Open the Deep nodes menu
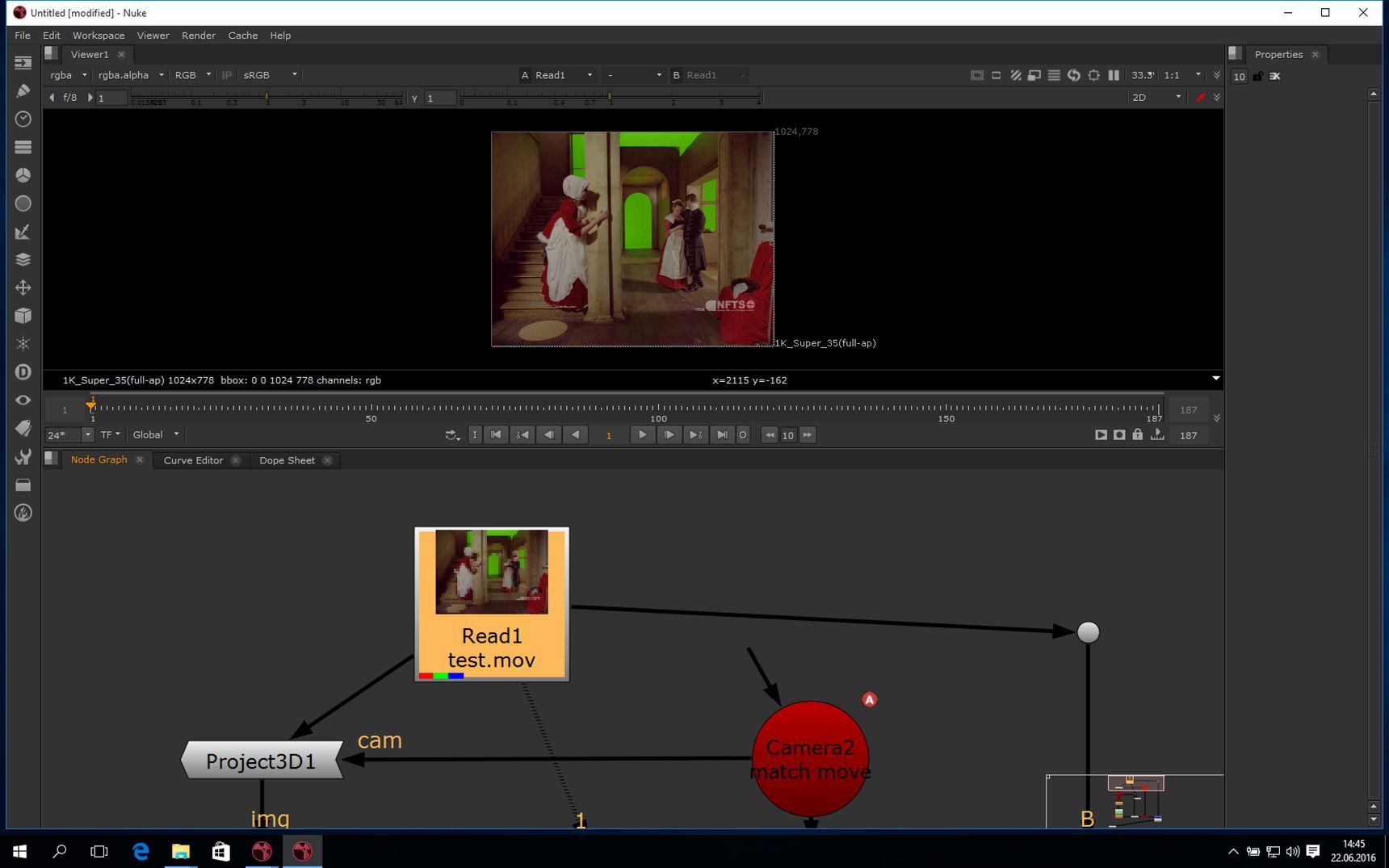 [x=23, y=372]
